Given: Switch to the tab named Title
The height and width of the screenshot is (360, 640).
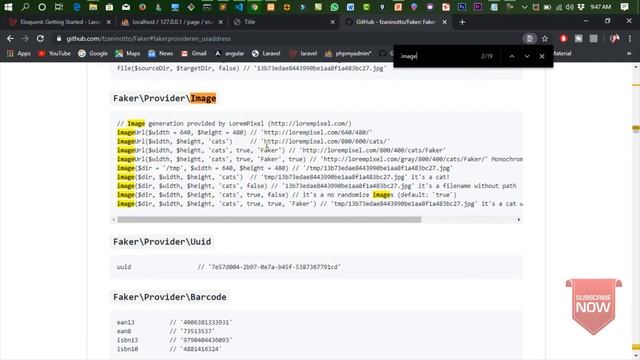Looking at the screenshot, I should tap(282, 22).
